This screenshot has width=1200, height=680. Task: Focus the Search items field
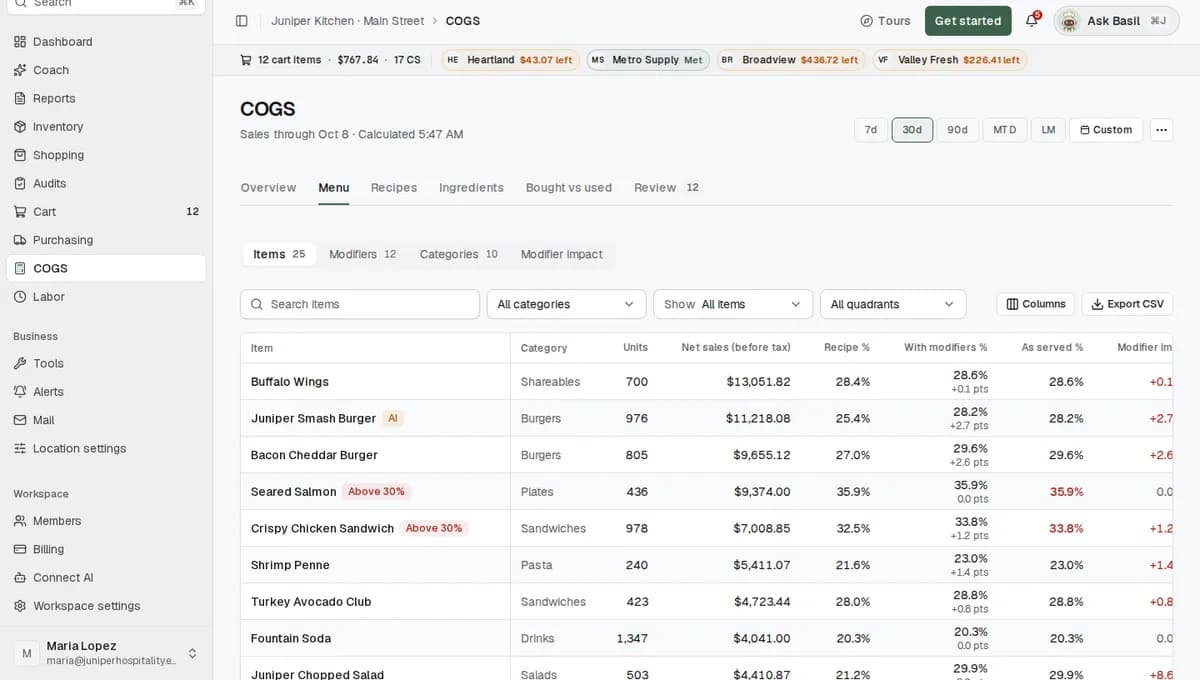tap(360, 304)
